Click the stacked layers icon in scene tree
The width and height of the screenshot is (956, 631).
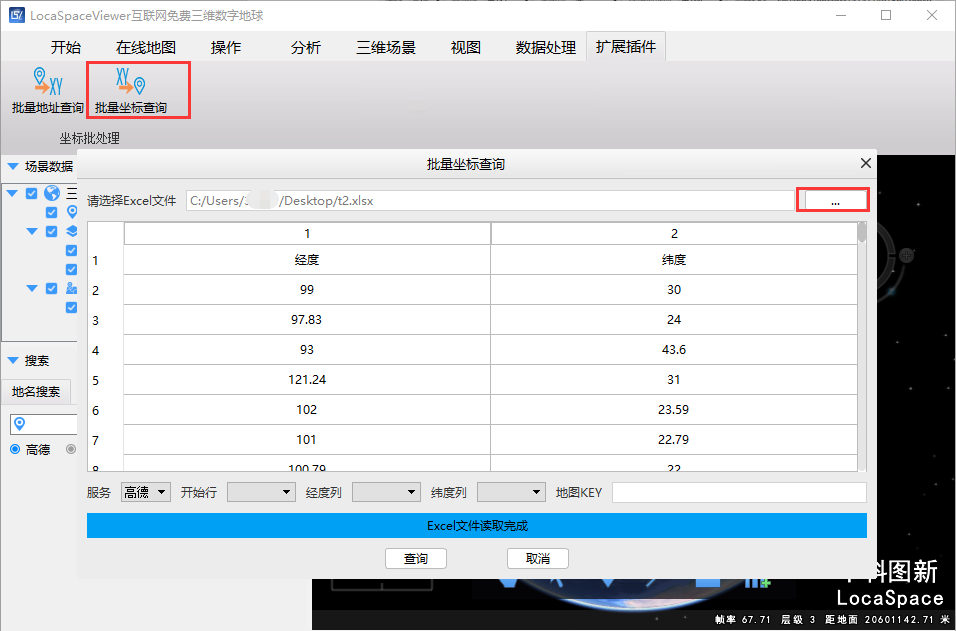tap(72, 231)
